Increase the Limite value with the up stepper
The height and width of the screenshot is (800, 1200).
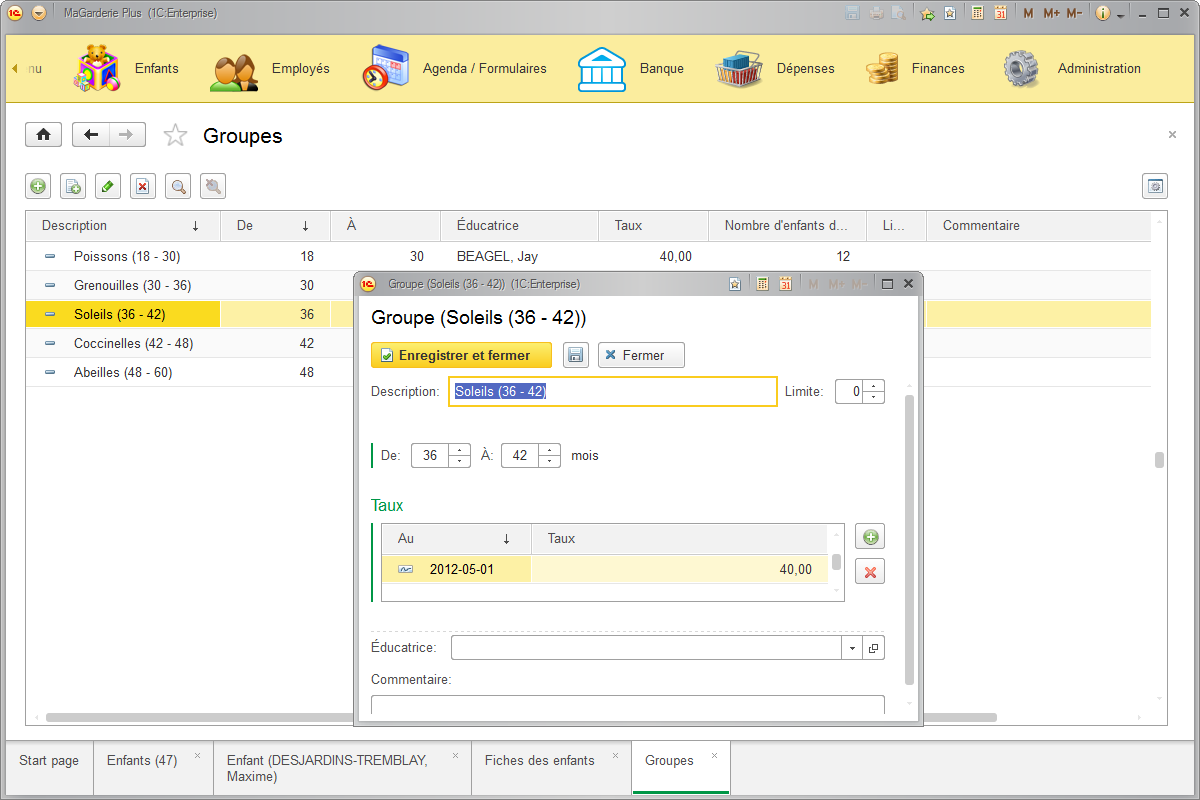tap(875, 386)
